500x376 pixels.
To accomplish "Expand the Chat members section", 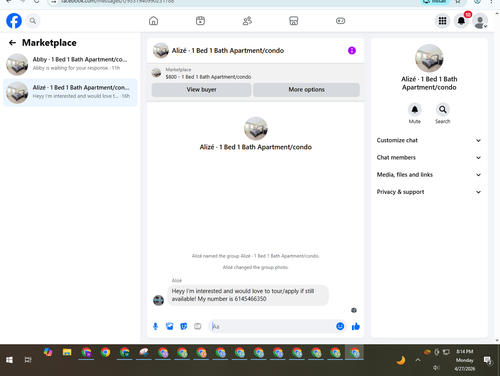I will (x=429, y=158).
